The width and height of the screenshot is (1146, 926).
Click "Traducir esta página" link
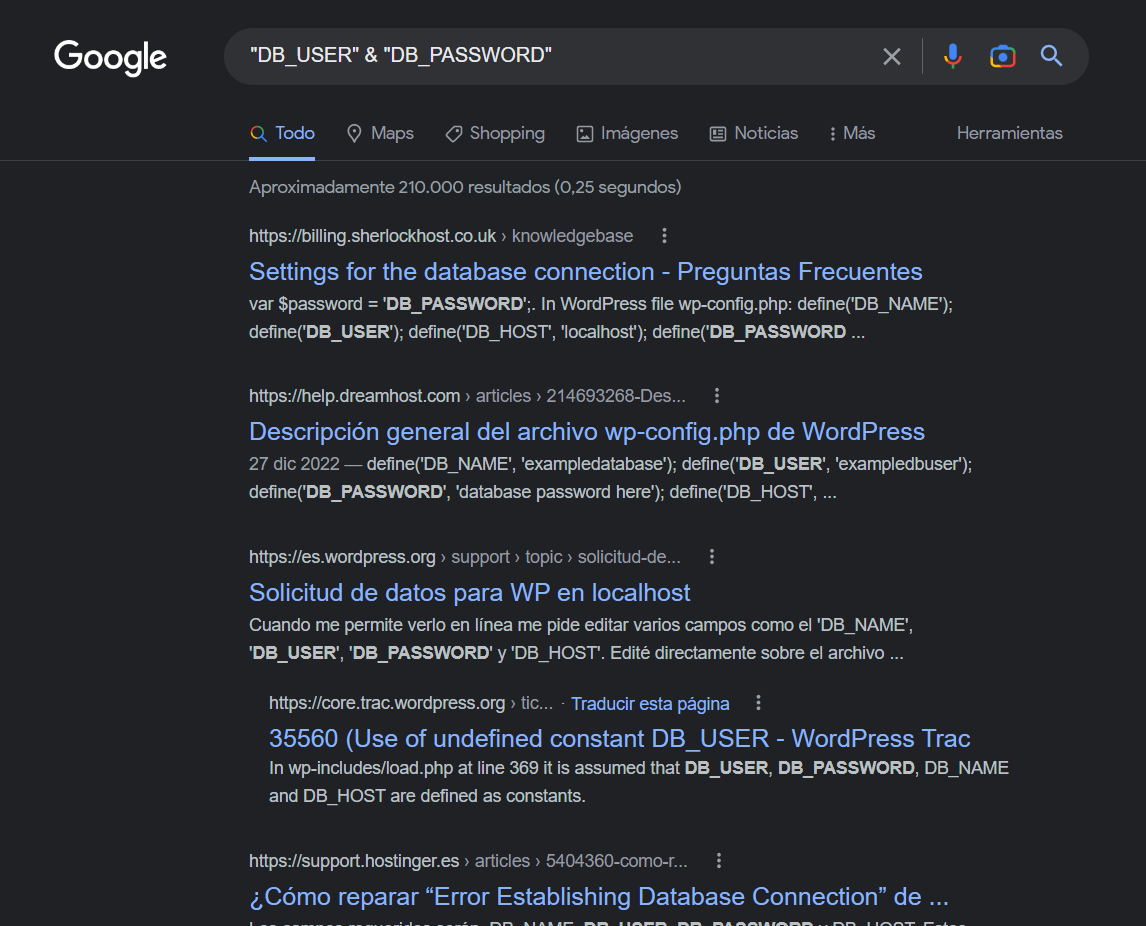coord(650,704)
